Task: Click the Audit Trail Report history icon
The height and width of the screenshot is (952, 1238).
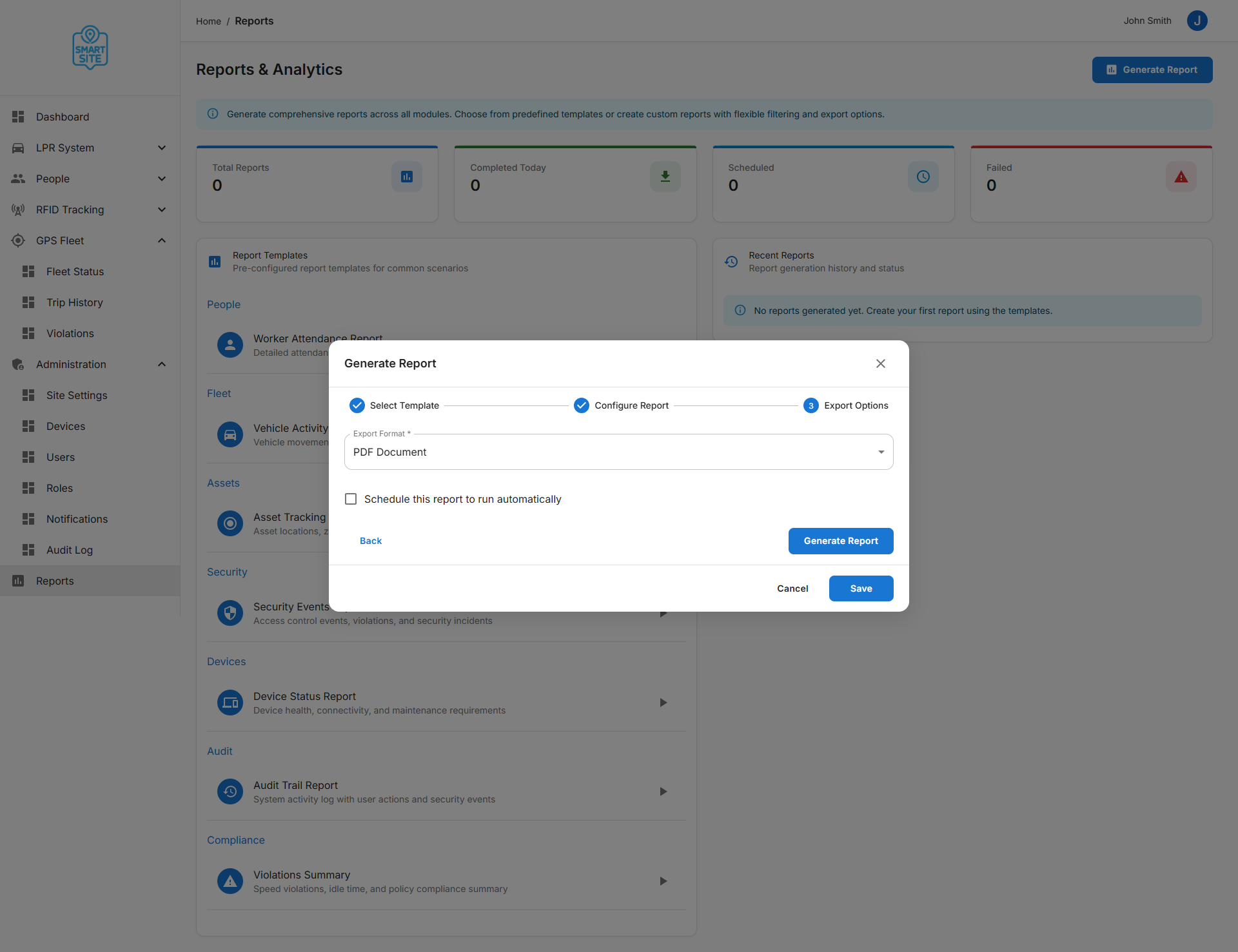Action: [x=230, y=792]
